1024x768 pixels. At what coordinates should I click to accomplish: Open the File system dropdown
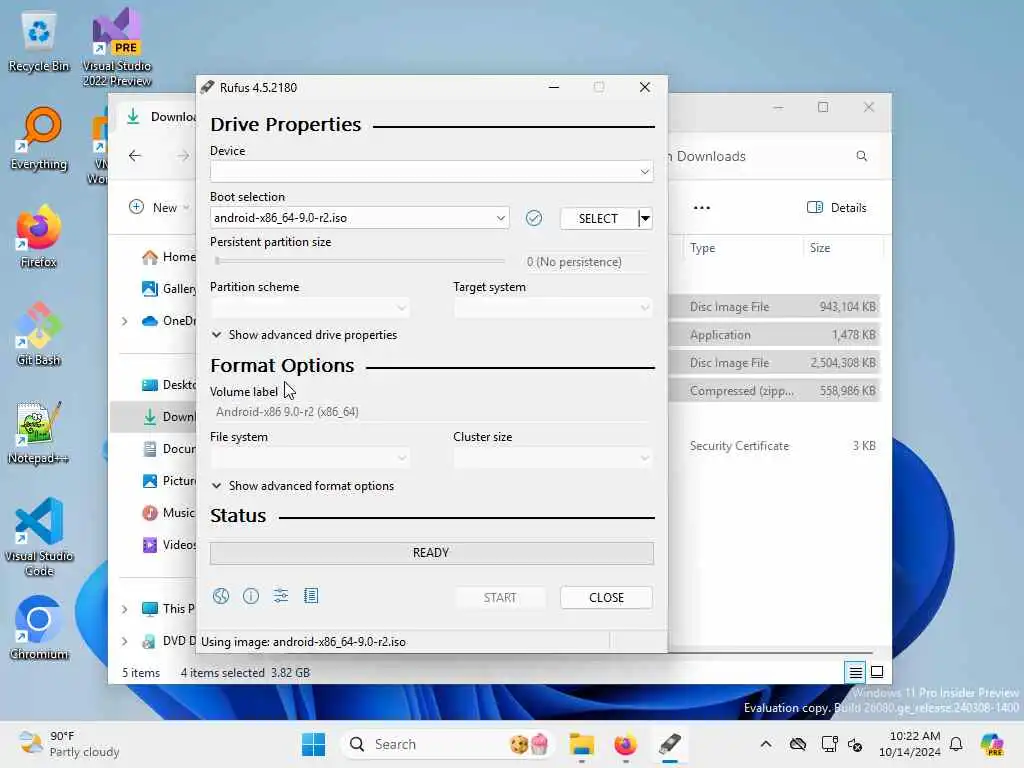[310, 458]
